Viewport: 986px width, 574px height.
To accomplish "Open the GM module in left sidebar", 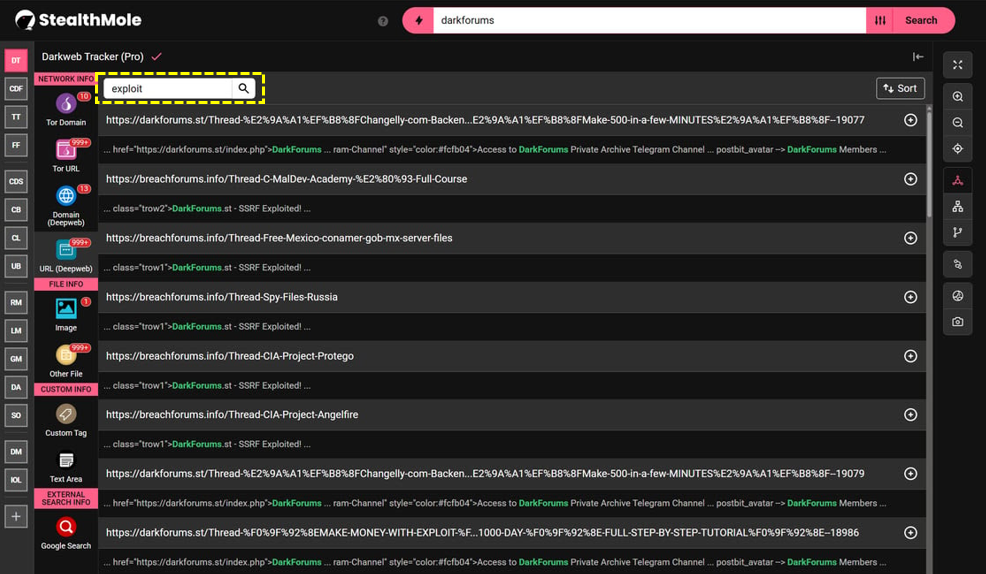I will (x=16, y=359).
